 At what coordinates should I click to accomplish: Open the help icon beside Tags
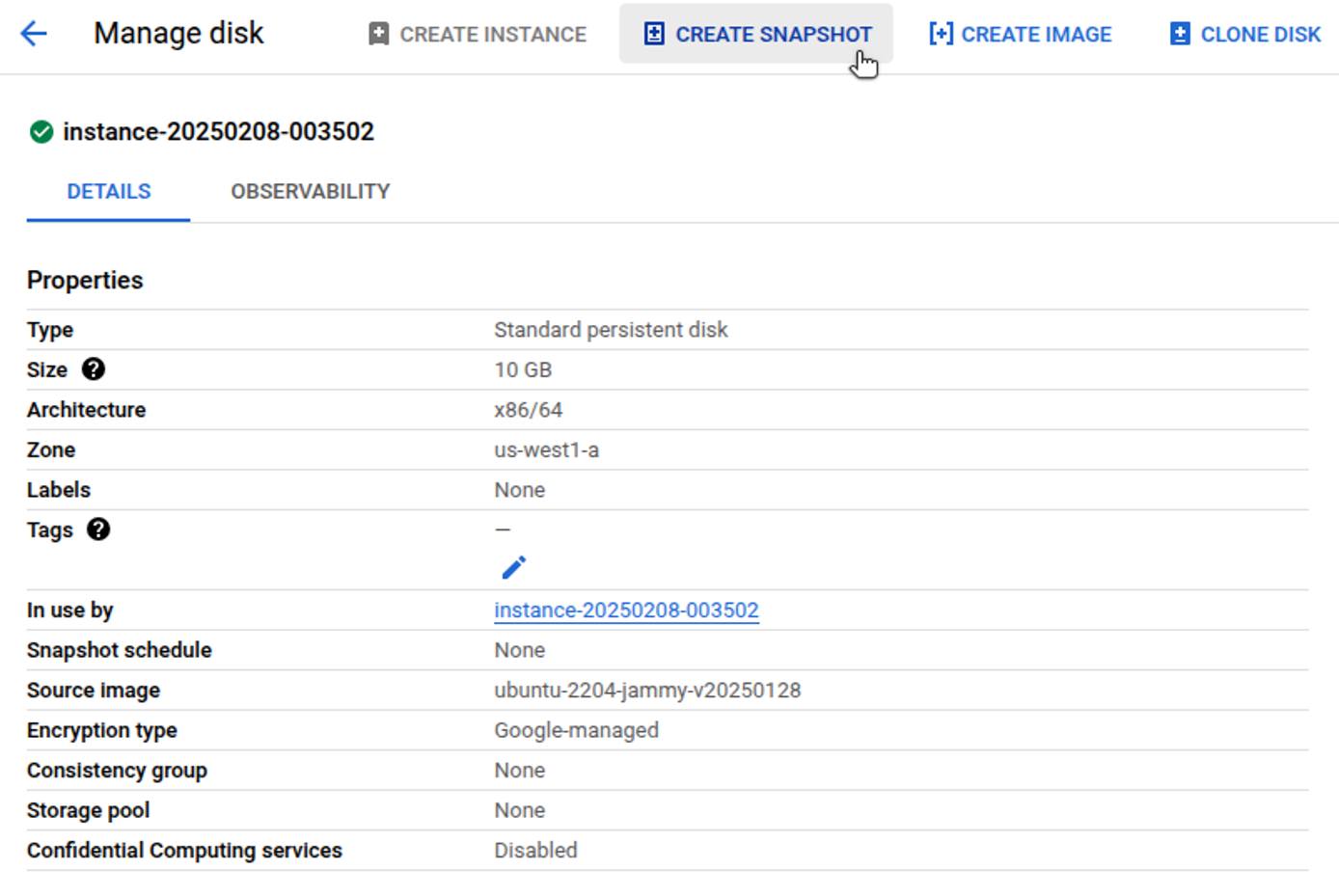point(98,529)
